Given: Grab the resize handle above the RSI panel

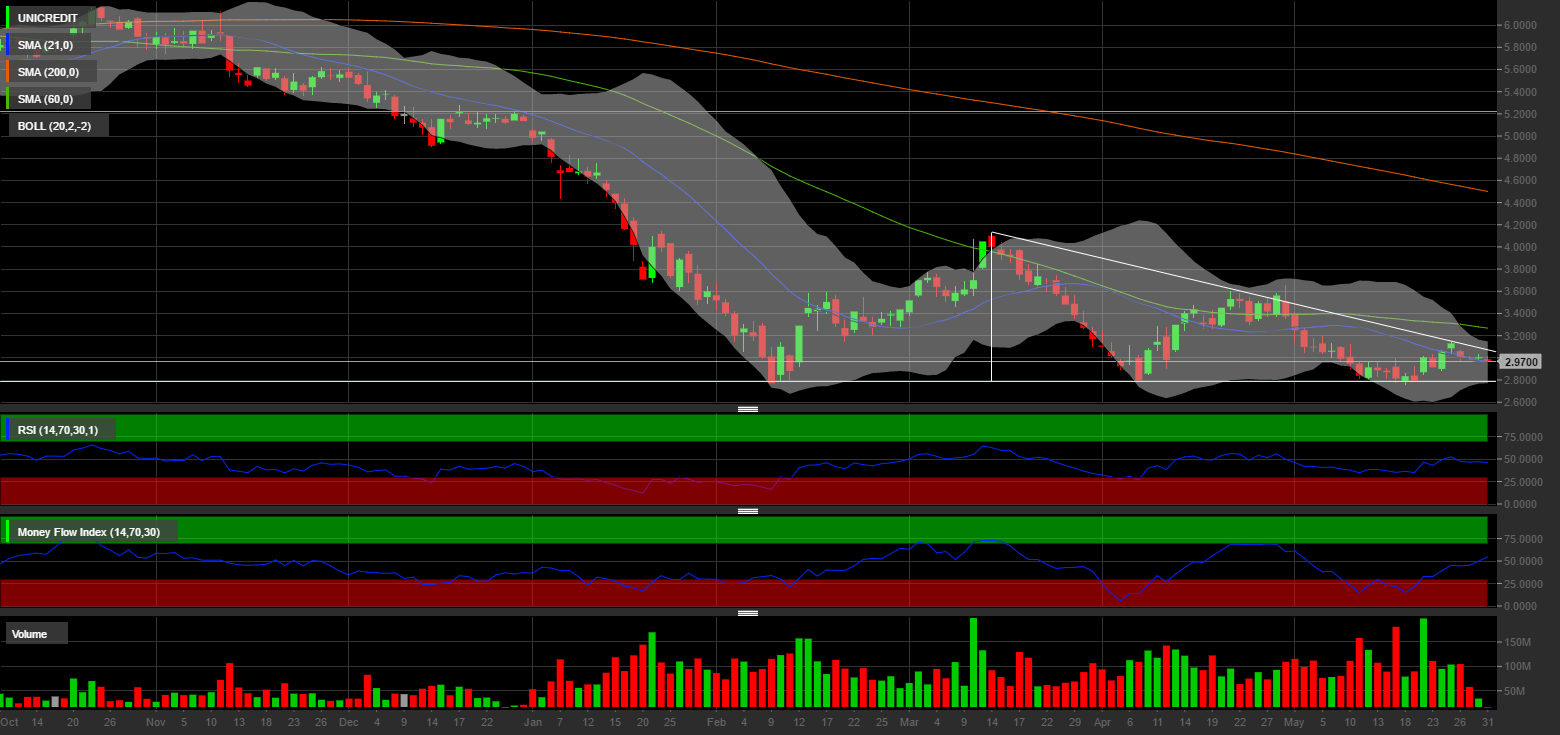Looking at the screenshot, I should 748,409.
